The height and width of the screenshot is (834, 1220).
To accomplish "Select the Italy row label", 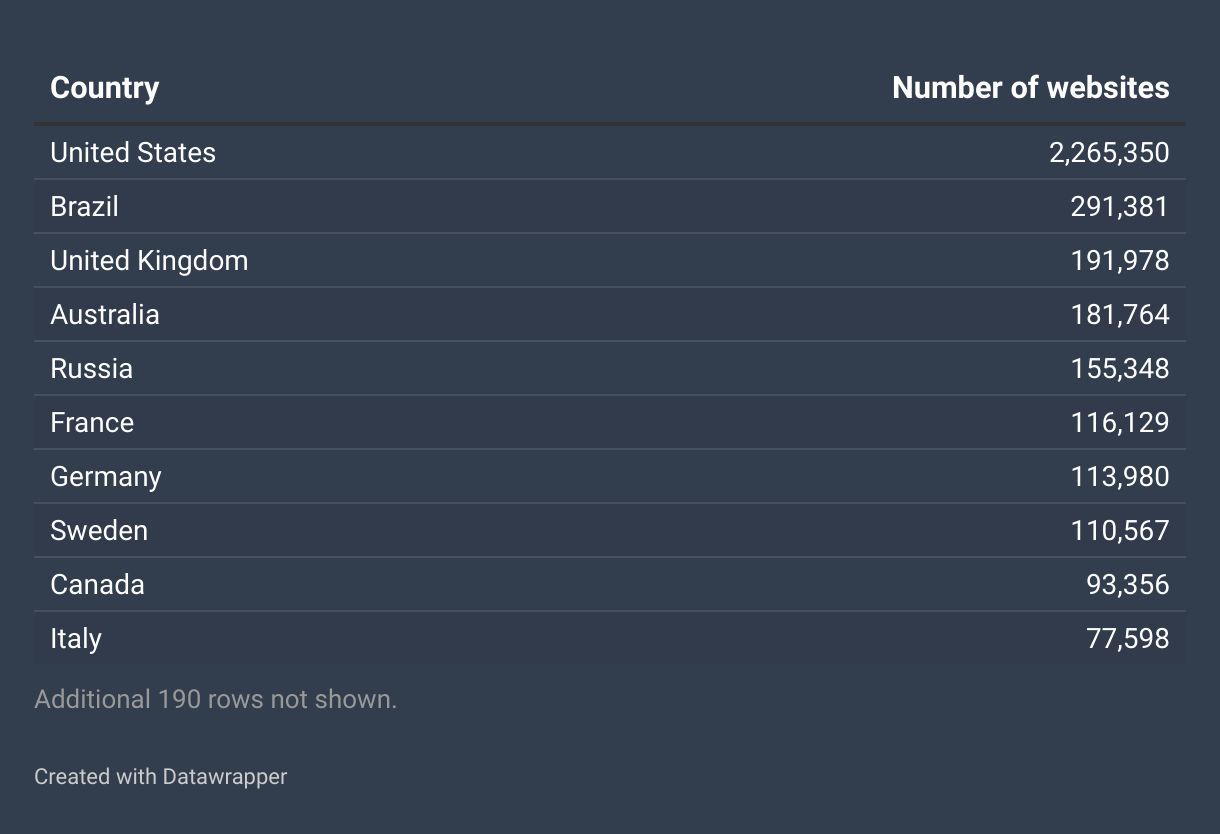I will pyautogui.click(x=76, y=639).
